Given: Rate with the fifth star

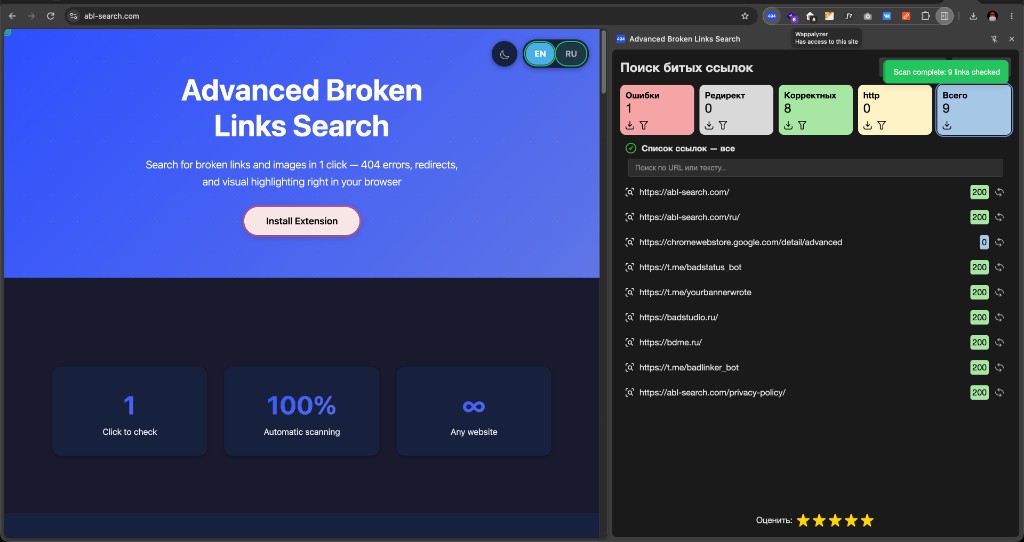Looking at the screenshot, I should point(867,520).
